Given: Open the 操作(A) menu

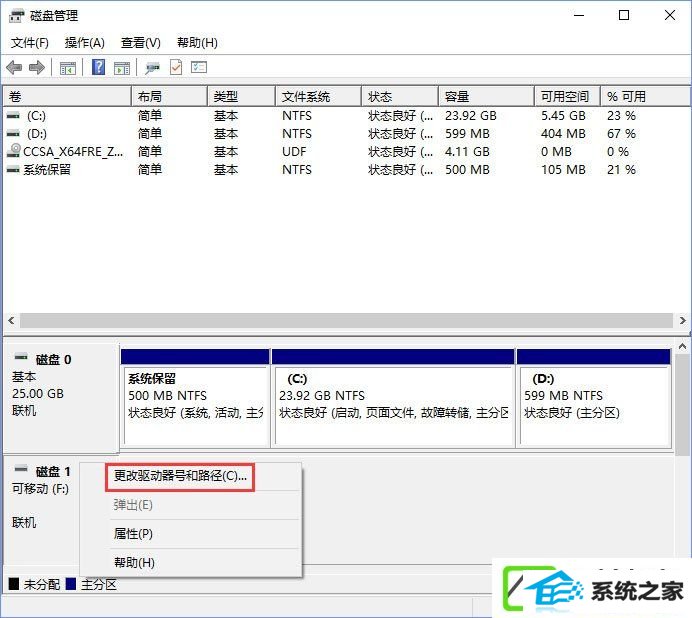Looking at the screenshot, I should click(x=84, y=43).
